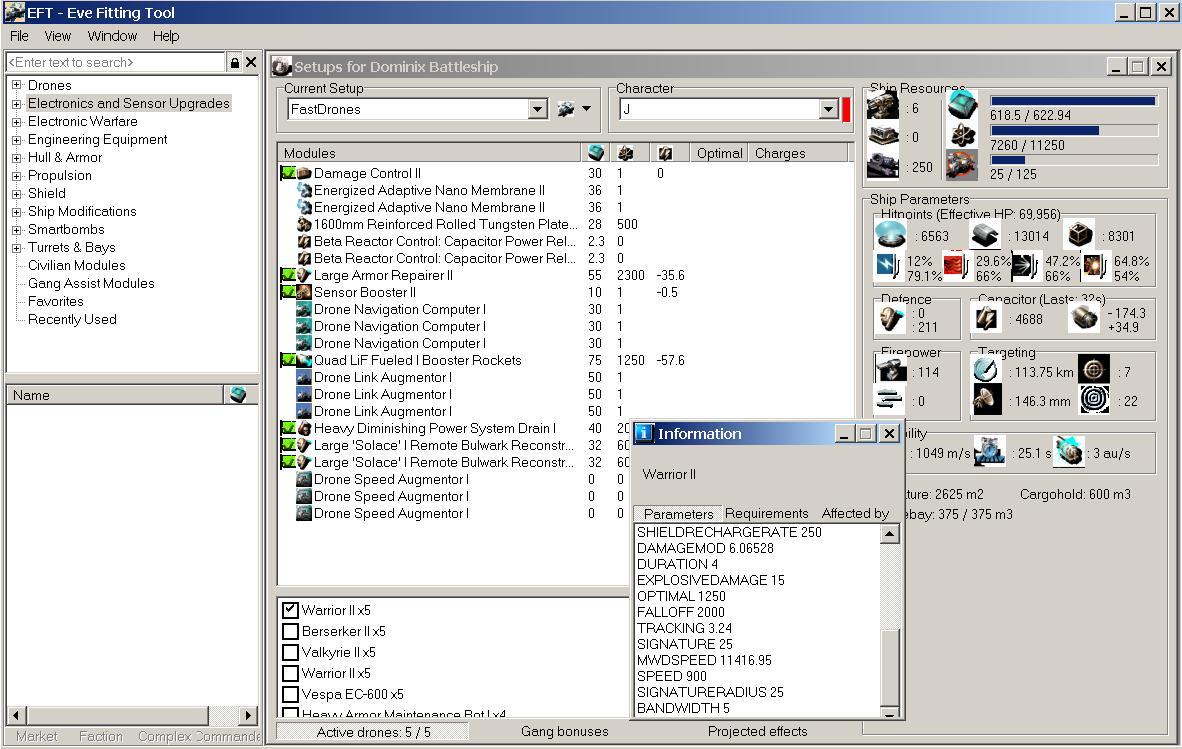Uncheck the checked Warrior II x5 drone group
The width and height of the screenshot is (1182, 749).
[x=290, y=610]
